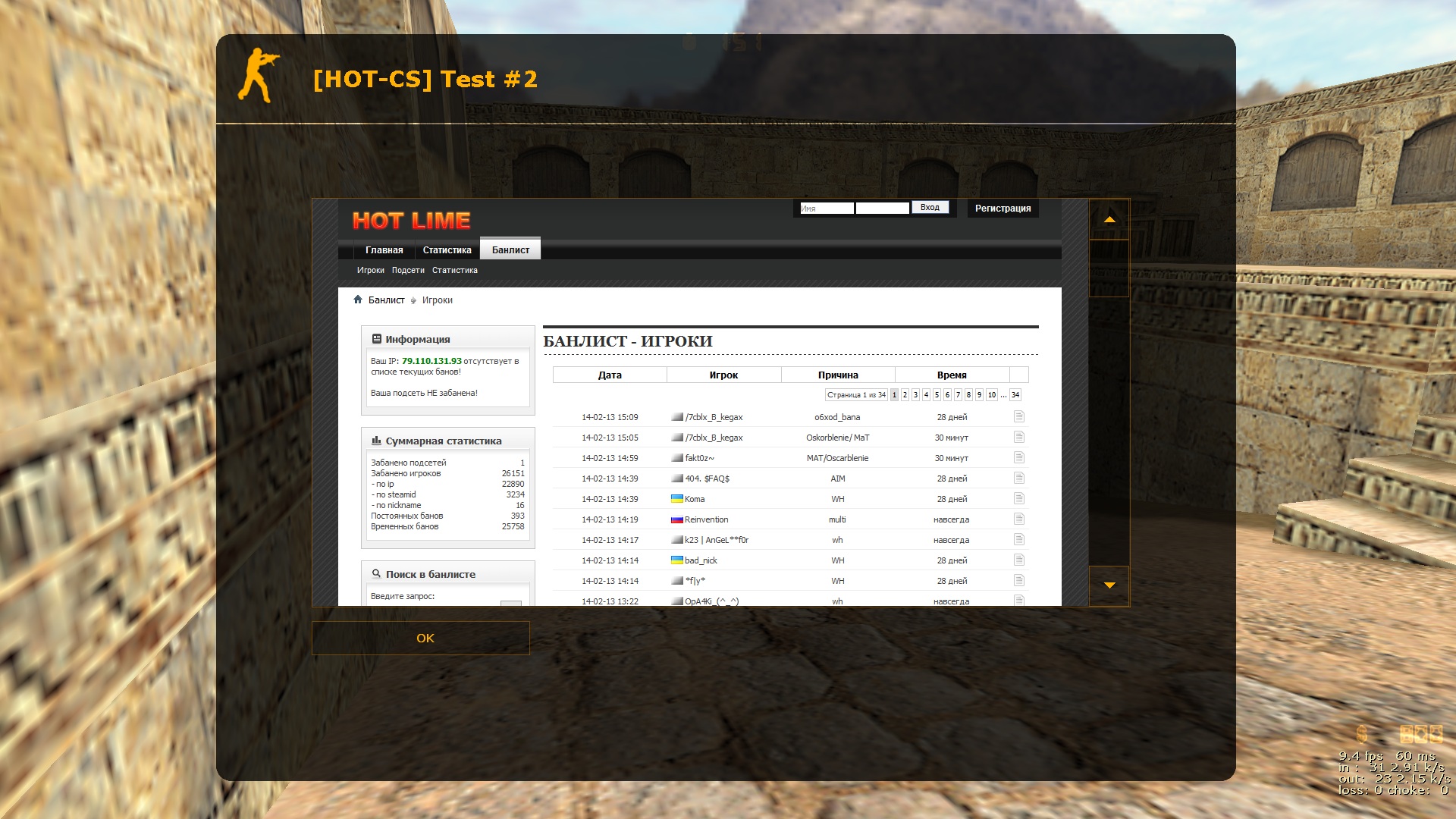The image size is (1456, 819).
Task: Jump to last page 34
Action: click(x=1015, y=395)
